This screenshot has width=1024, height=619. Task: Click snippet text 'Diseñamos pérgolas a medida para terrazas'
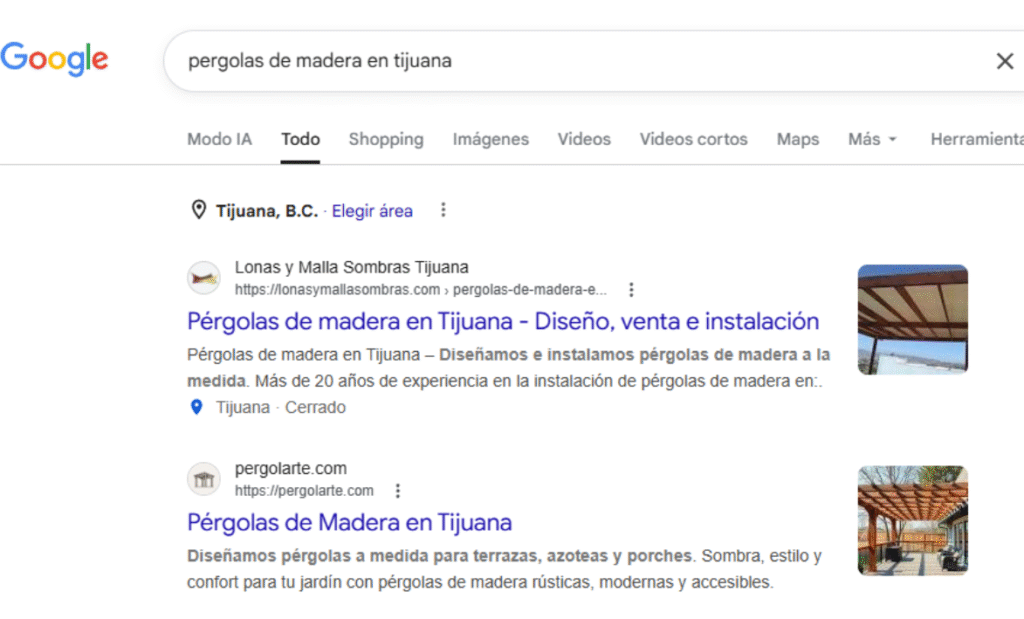click(x=366, y=556)
